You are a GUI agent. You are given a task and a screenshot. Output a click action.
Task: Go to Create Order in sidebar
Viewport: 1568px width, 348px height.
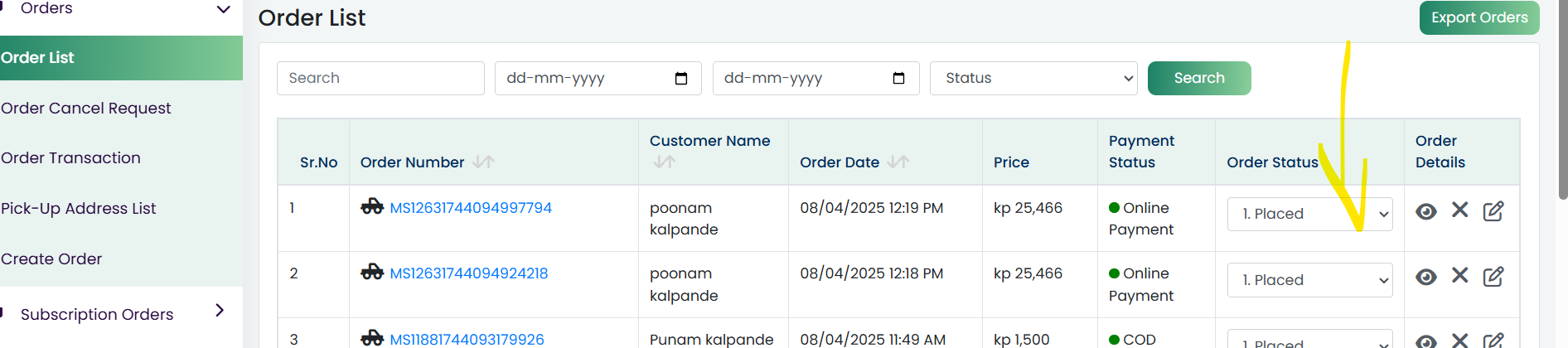(x=51, y=259)
